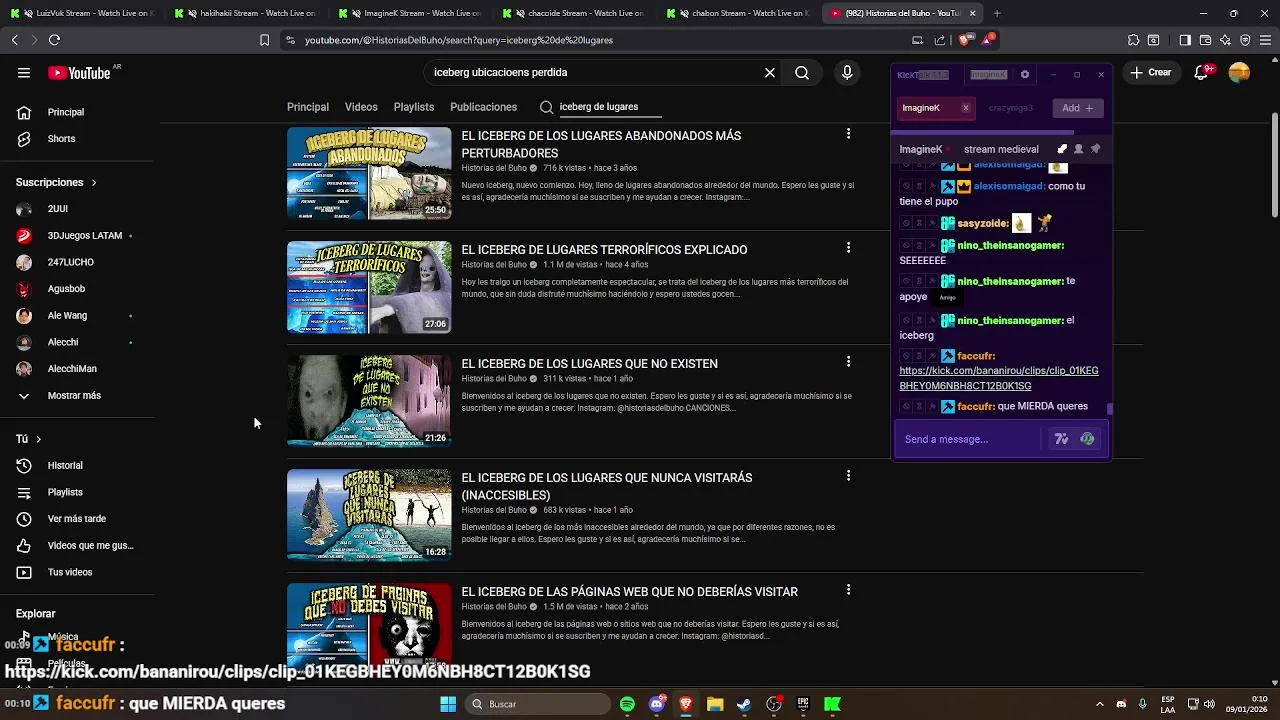Open KickTalk settings gear
The height and width of the screenshot is (720, 1280).
1024,75
